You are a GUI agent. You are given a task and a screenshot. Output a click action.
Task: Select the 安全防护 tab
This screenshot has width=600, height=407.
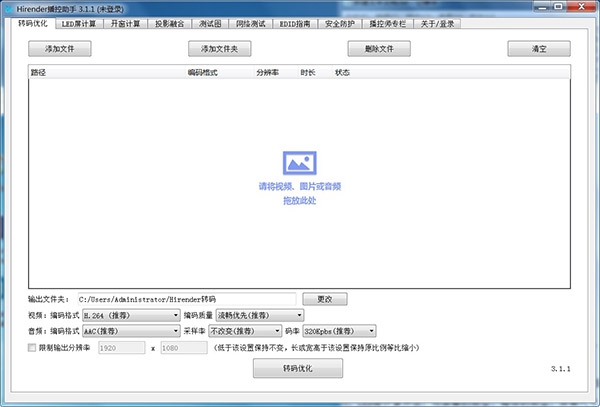[339, 24]
